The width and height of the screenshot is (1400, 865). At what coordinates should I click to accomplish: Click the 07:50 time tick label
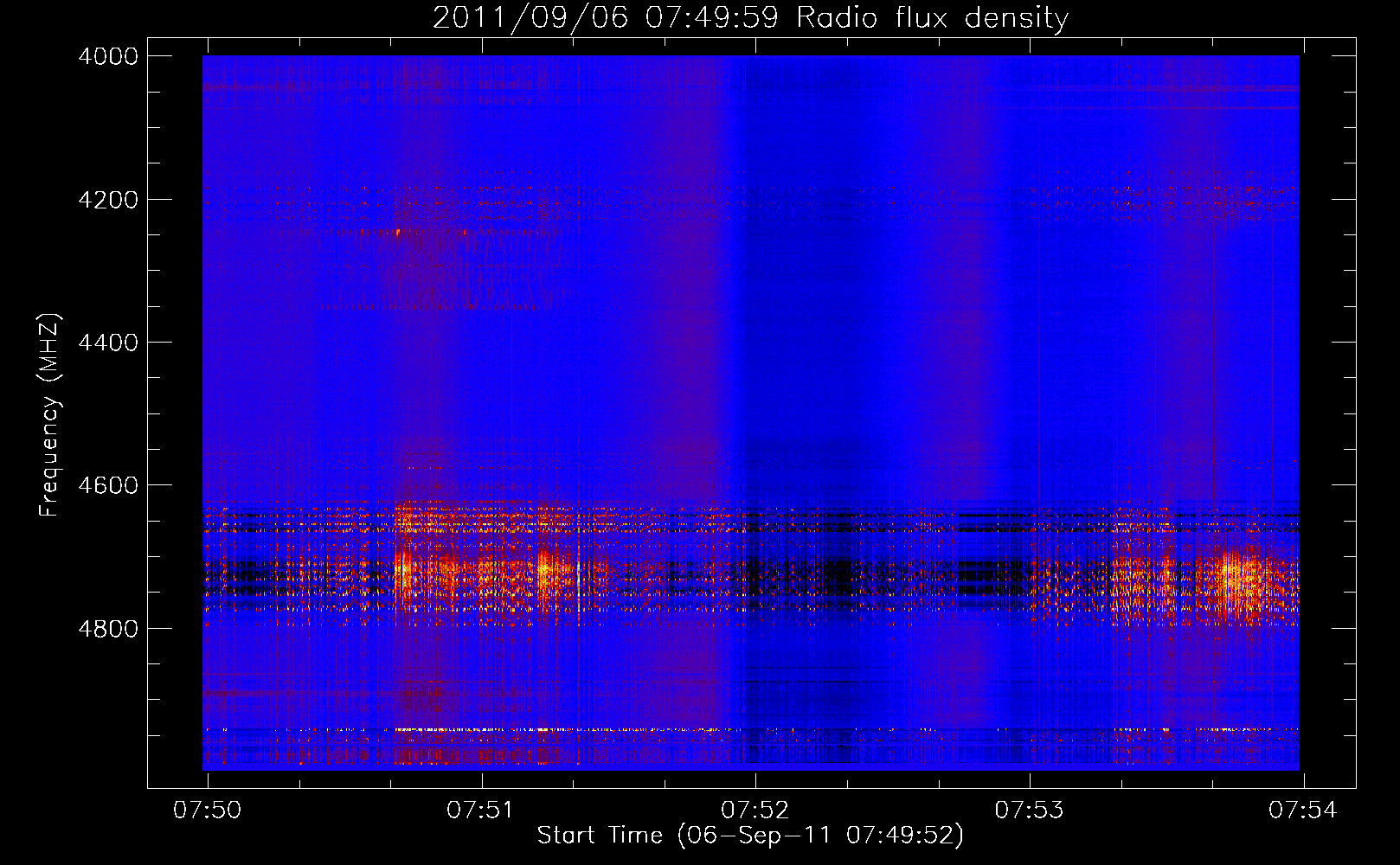click(x=208, y=810)
